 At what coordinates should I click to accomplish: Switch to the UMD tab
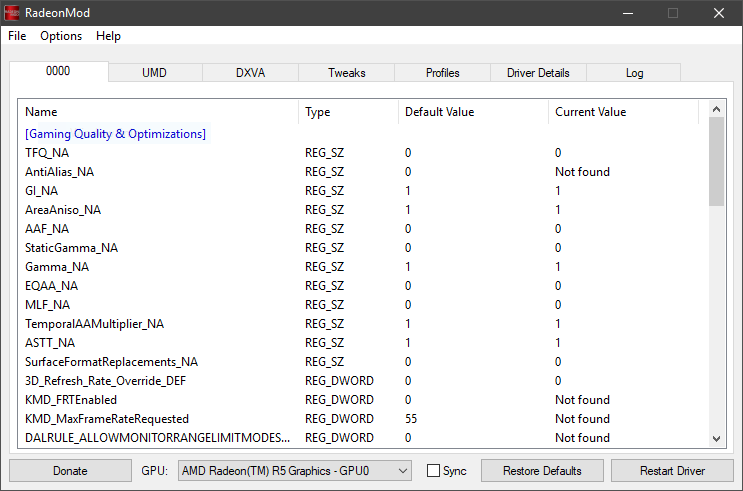154,73
